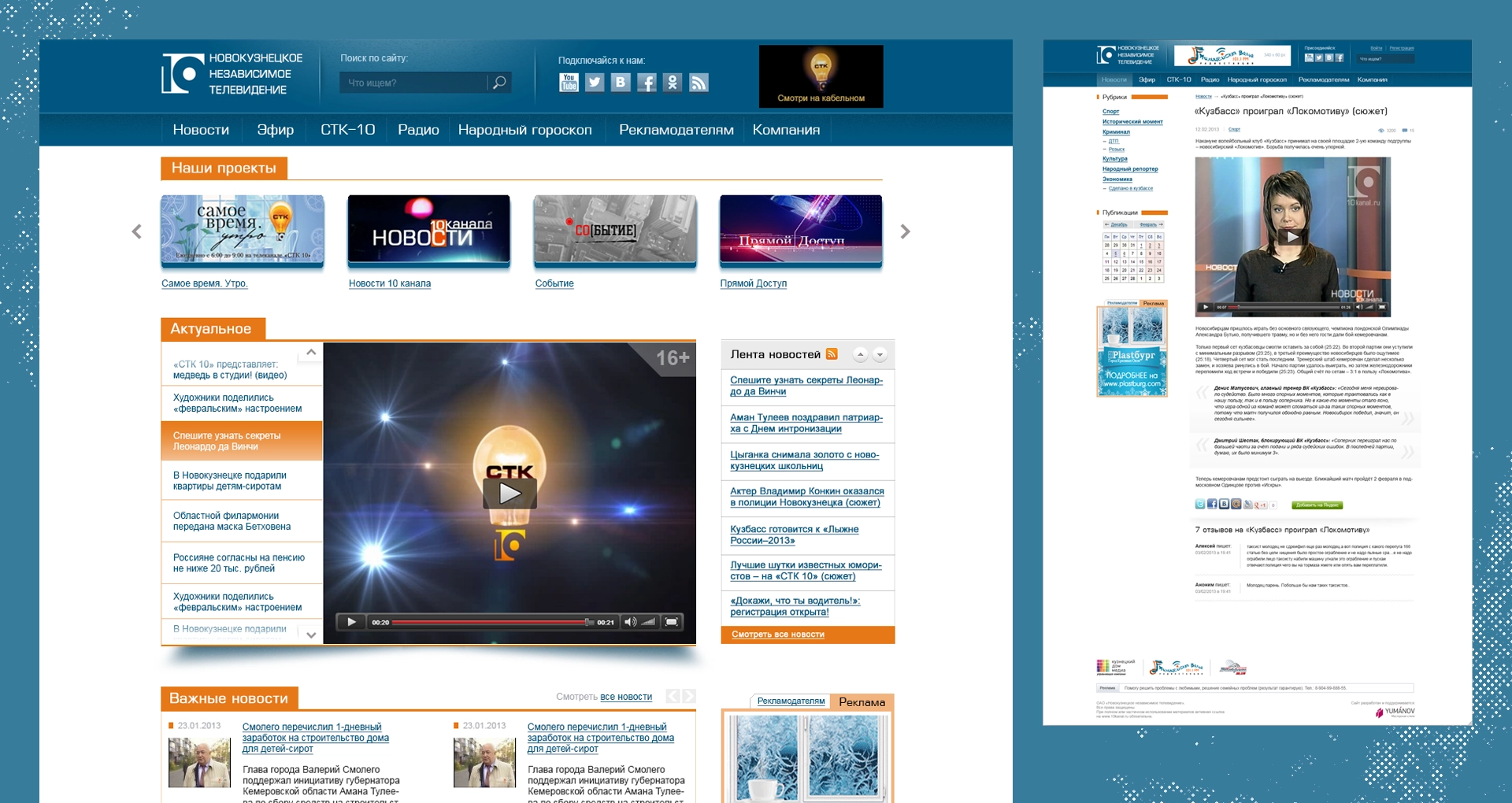The width and height of the screenshot is (1512, 803).
Task: Open Самое время. Утро project thumbnail
Action: (x=243, y=230)
